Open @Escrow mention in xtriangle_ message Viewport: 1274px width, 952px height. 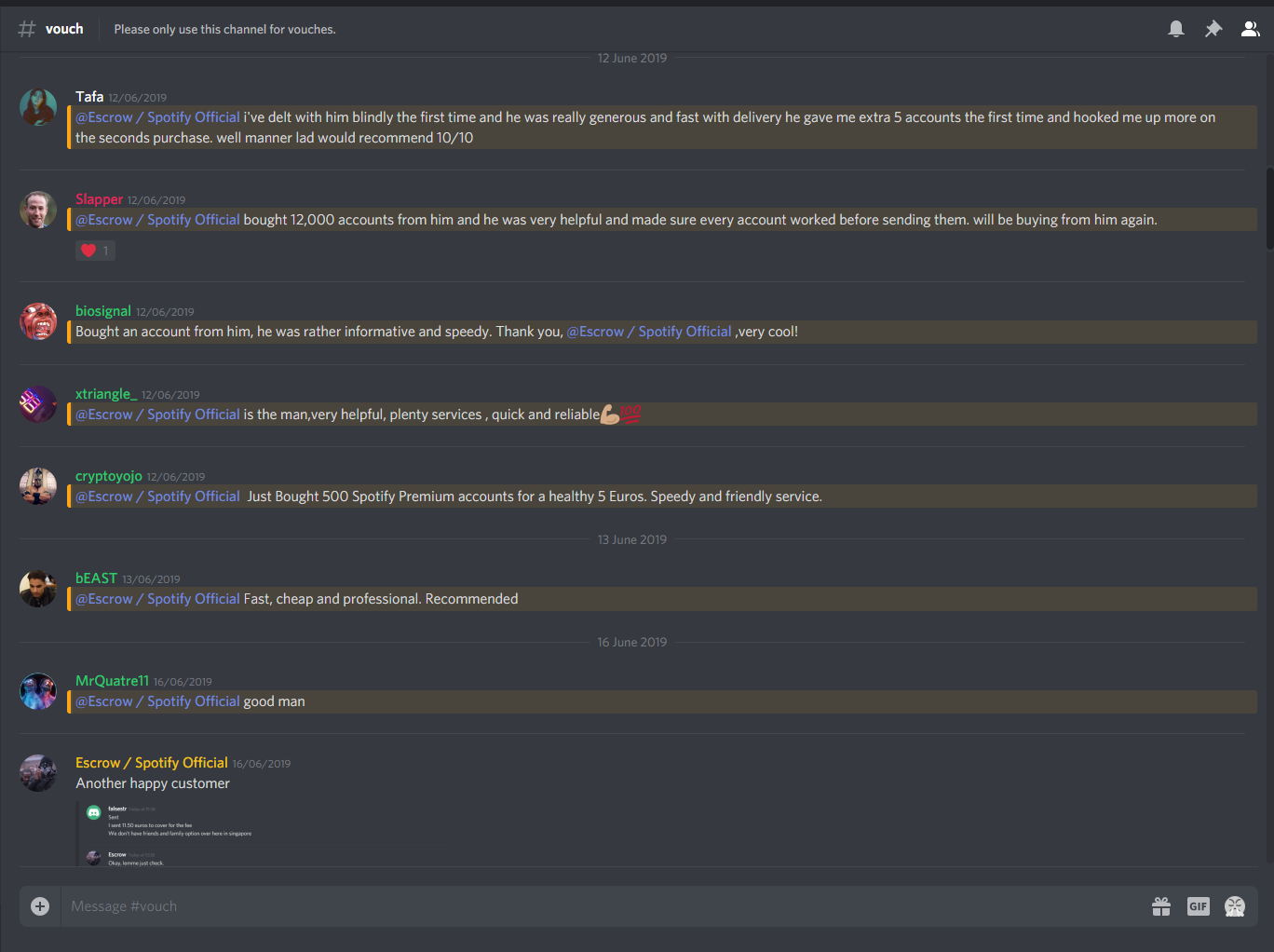tap(157, 415)
